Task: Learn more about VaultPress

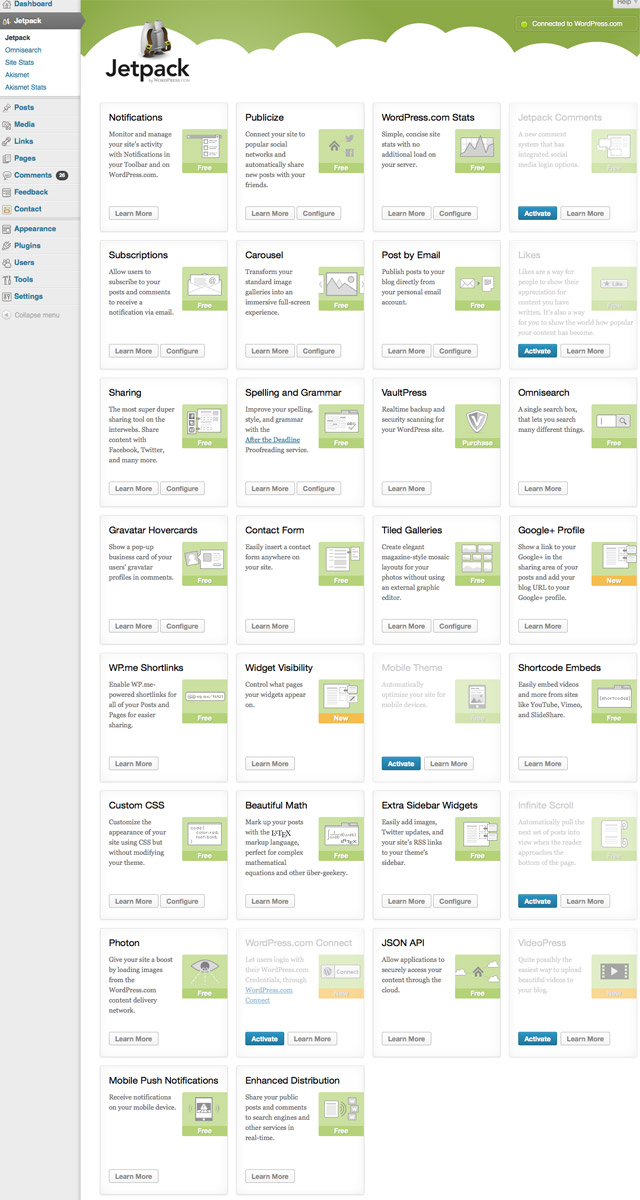Action: tap(406, 489)
